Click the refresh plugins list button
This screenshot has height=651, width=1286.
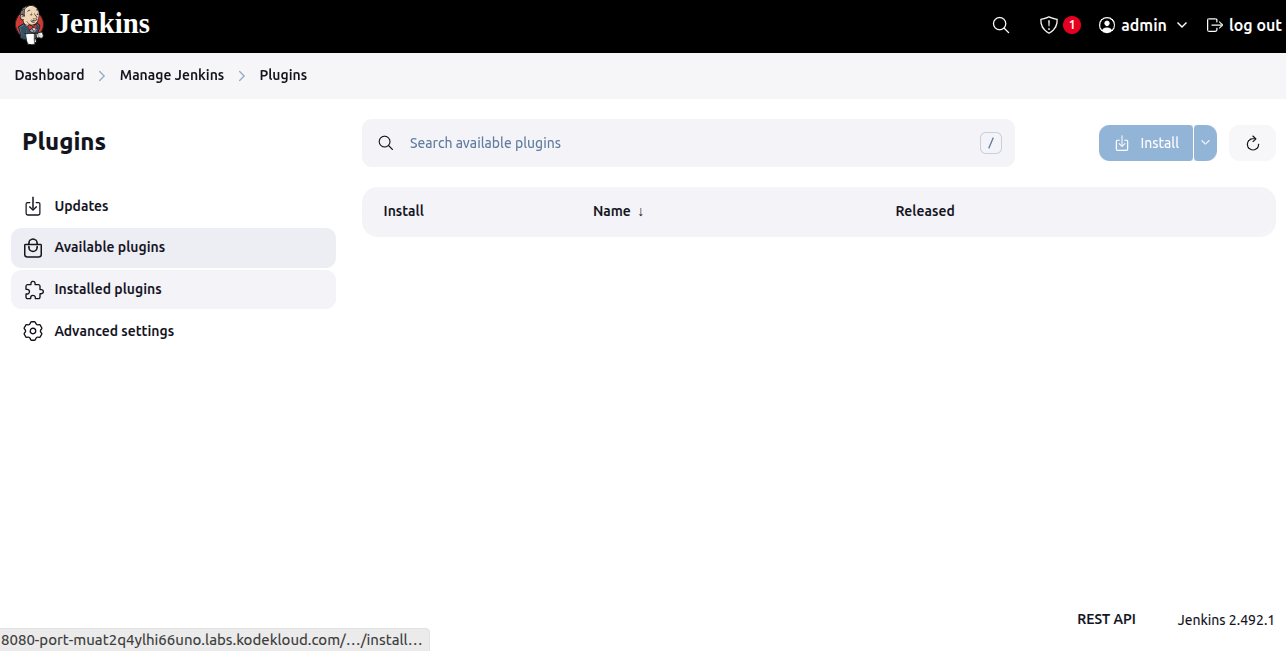tap(1252, 143)
